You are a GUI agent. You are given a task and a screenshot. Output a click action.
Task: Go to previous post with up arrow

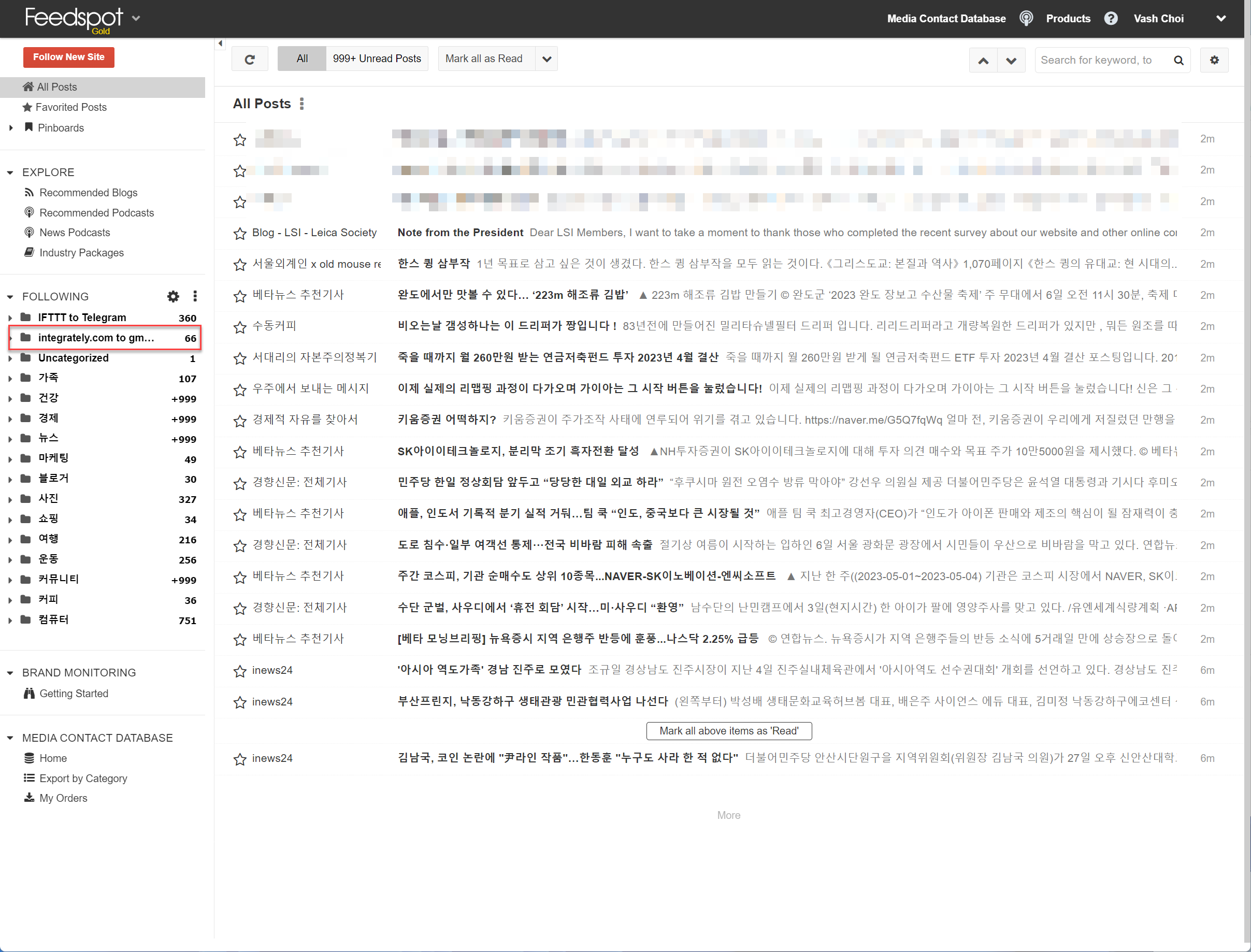[983, 60]
